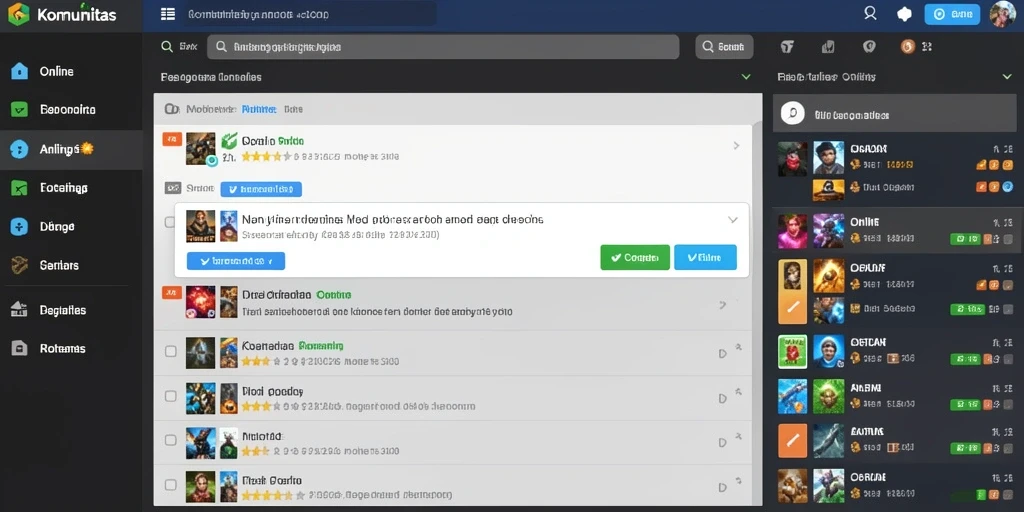Tick the checkbox on the bottom list row
Image resolution: width=1024 pixels, height=512 pixels.
[x=170, y=485]
